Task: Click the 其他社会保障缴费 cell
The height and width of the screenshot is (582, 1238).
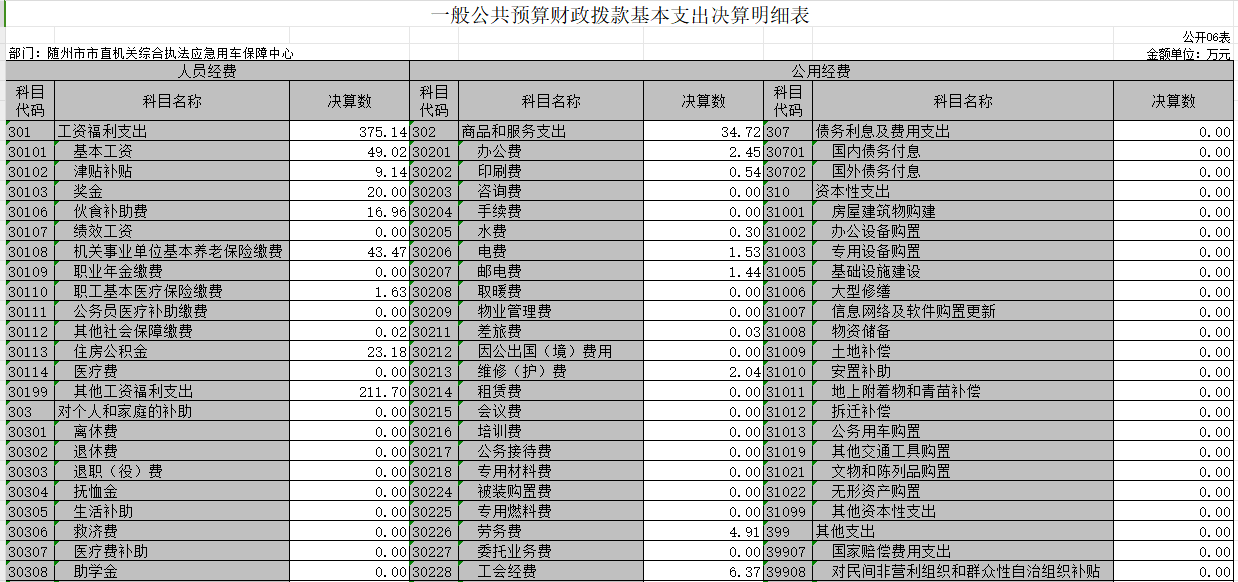Action: (172, 331)
